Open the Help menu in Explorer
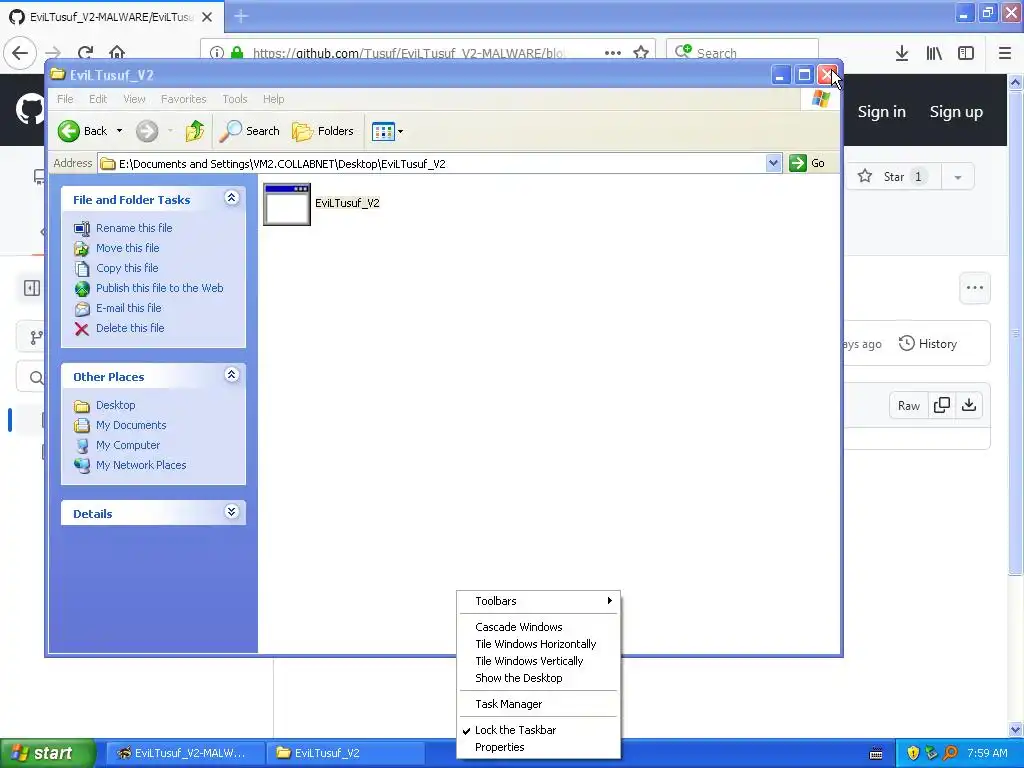 tap(274, 99)
